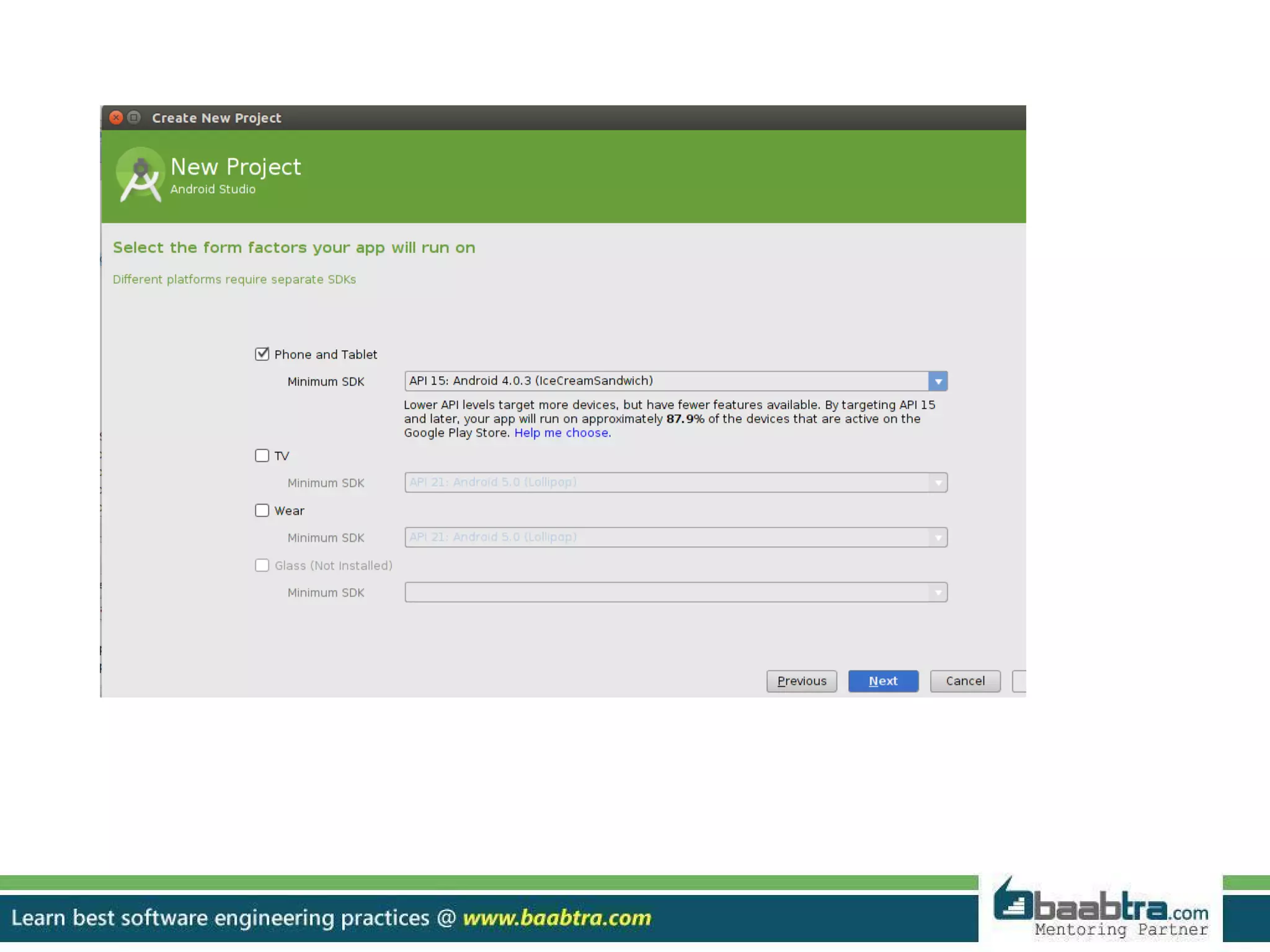The height and width of the screenshot is (952, 1270).
Task: Click the www.baabtra.com link in footer
Action: pyautogui.click(x=557, y=918)
